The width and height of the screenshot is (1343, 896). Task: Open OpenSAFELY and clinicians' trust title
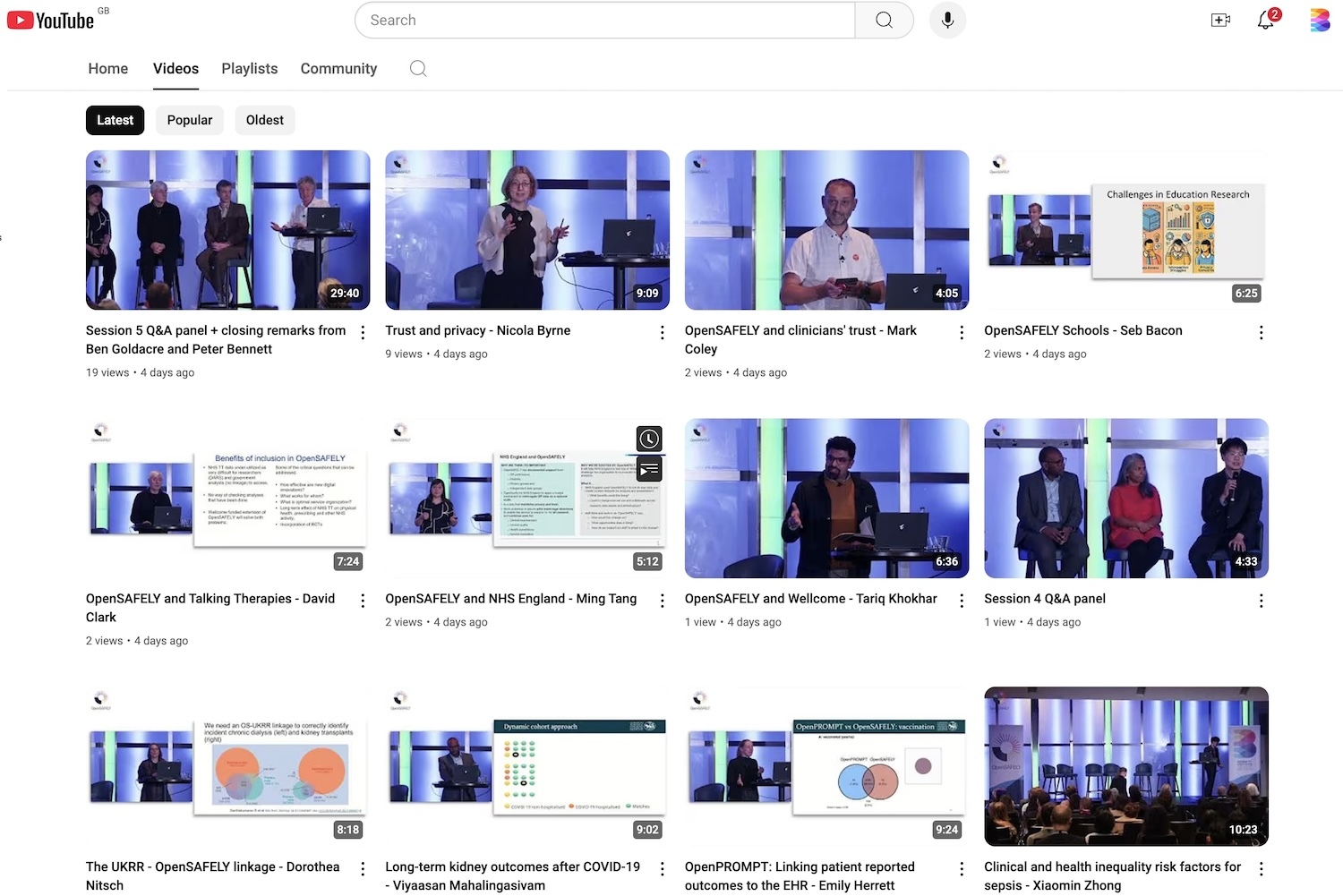(800, 340)
